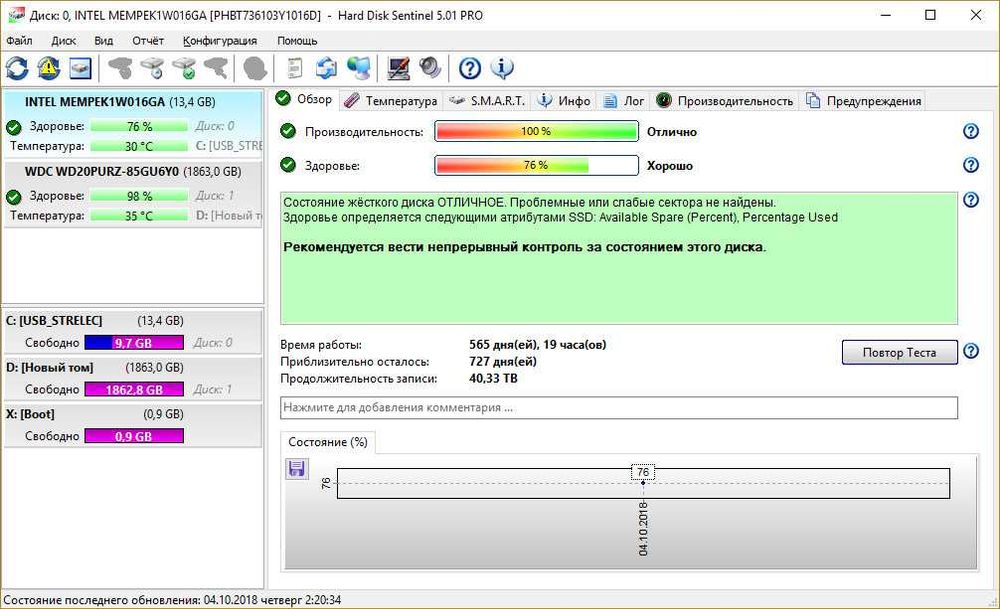Screen dimensions: 1000x609
Task: Click the 1862,8 GB free space bar
Action: 134,389
